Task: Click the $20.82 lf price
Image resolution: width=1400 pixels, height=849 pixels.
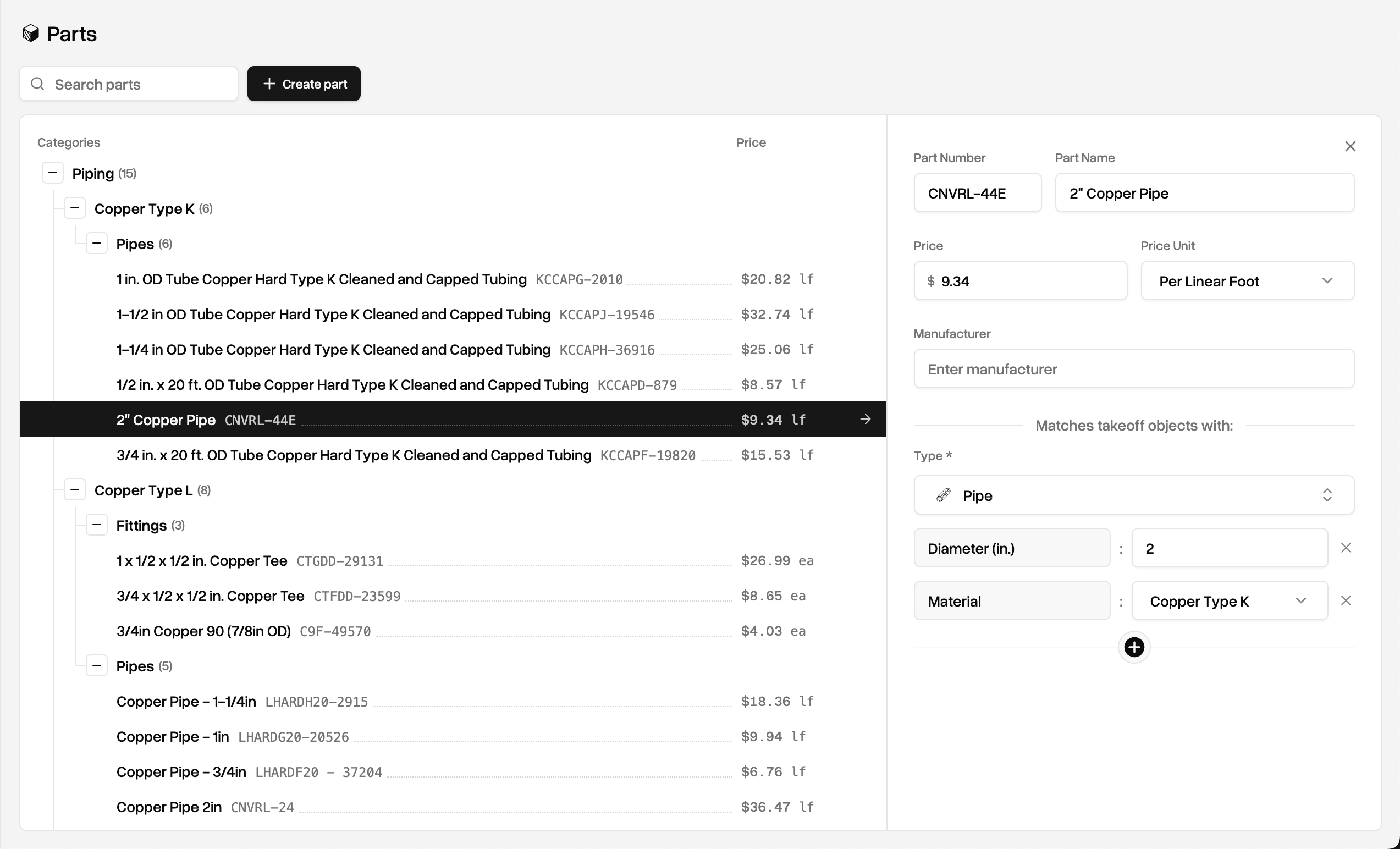Action: [x=776, y=279]
